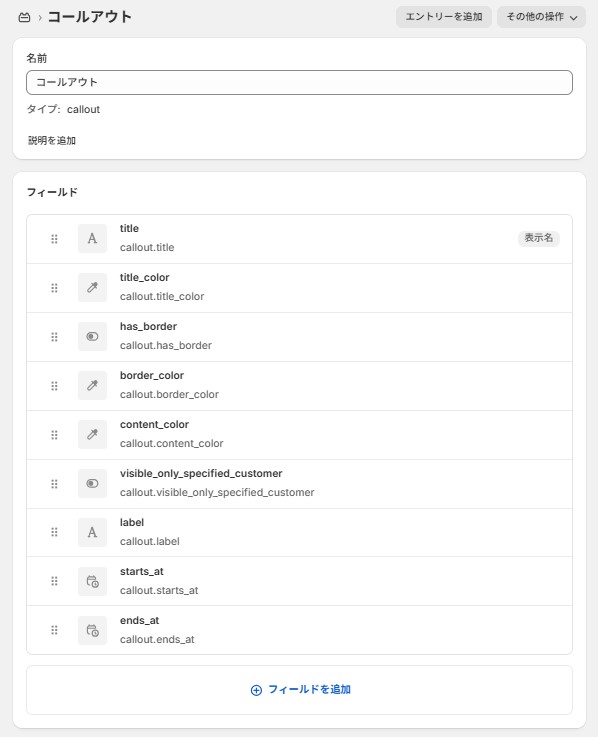Click the エントリーを追加 button
This screenshot has width=598, height=737.
(x=444, y=17)
